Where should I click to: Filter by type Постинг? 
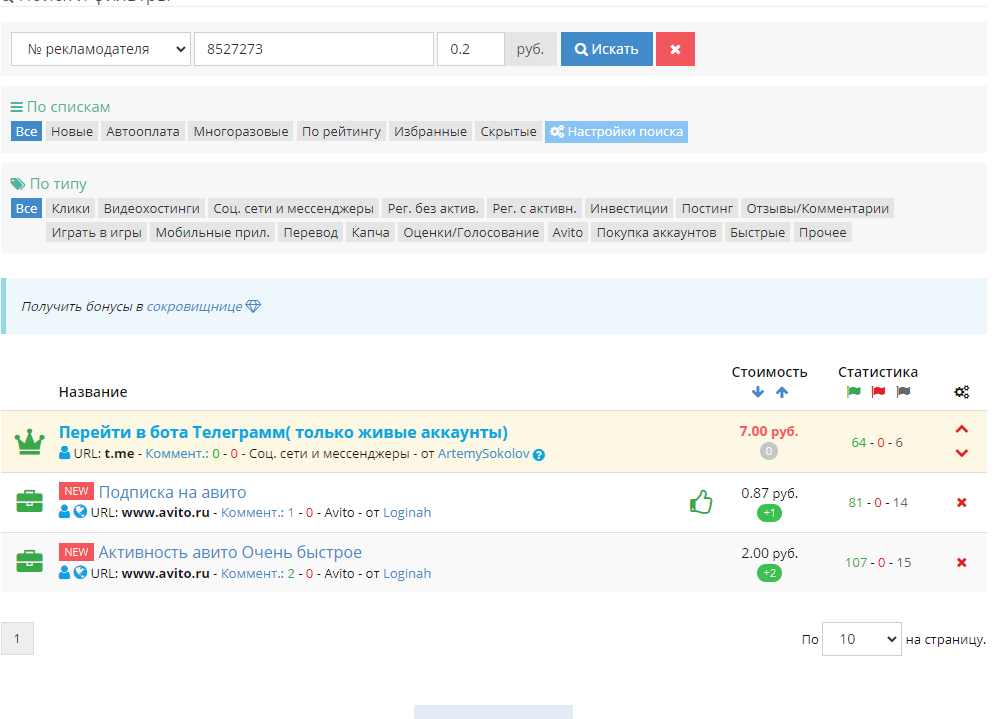coord(707,208)
